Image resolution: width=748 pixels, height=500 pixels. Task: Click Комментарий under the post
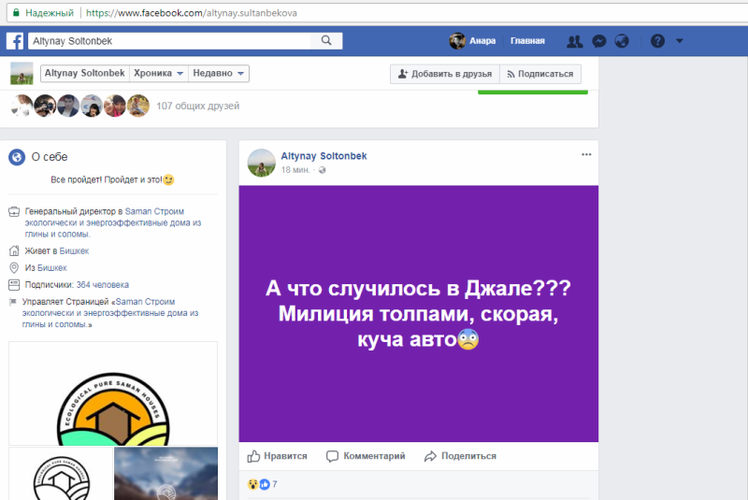366,456
